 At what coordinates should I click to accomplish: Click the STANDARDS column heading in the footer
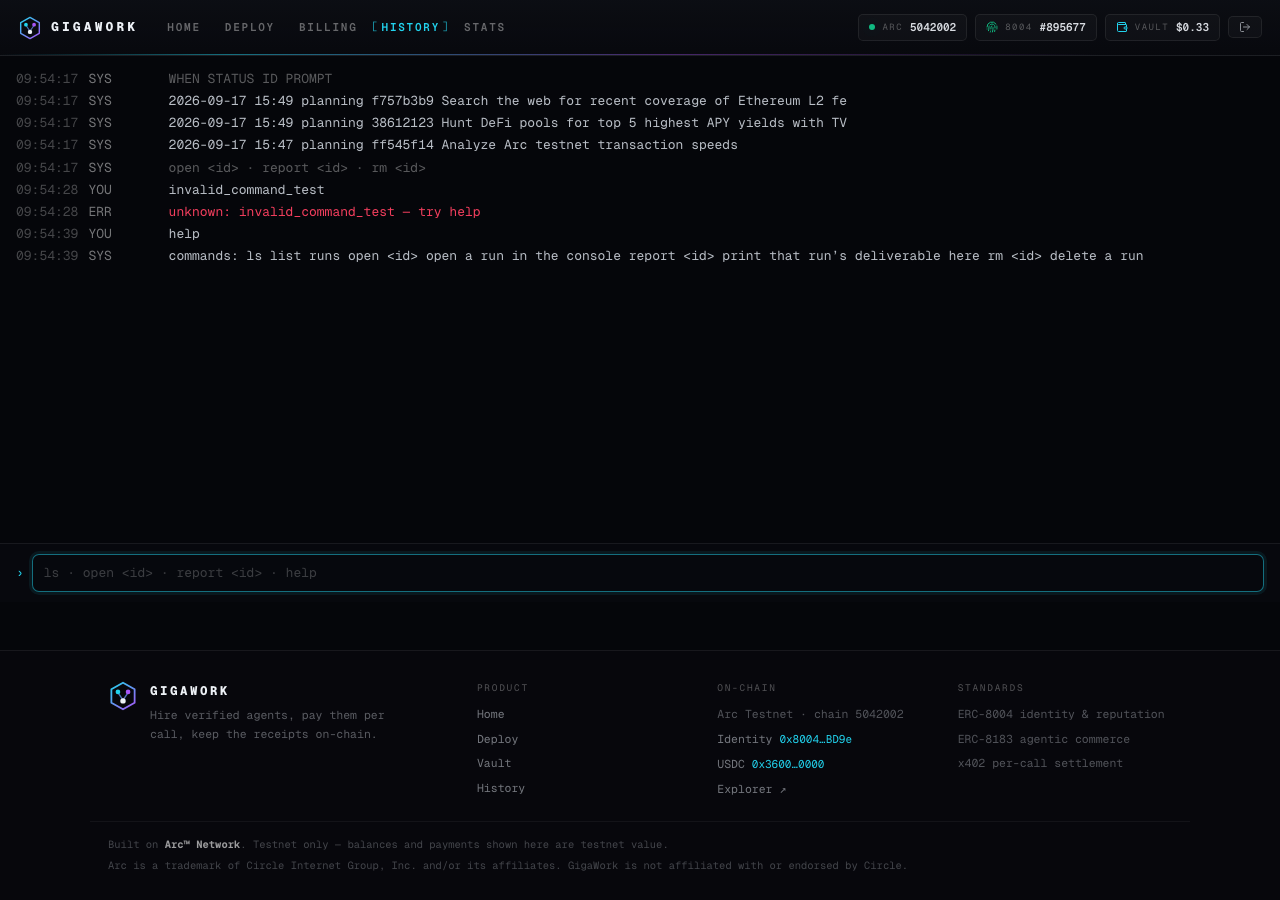[x=991, y=688]
